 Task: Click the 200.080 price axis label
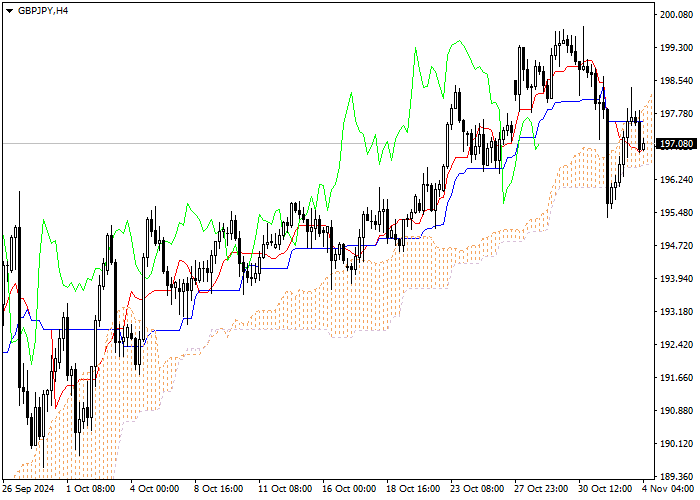676,15
